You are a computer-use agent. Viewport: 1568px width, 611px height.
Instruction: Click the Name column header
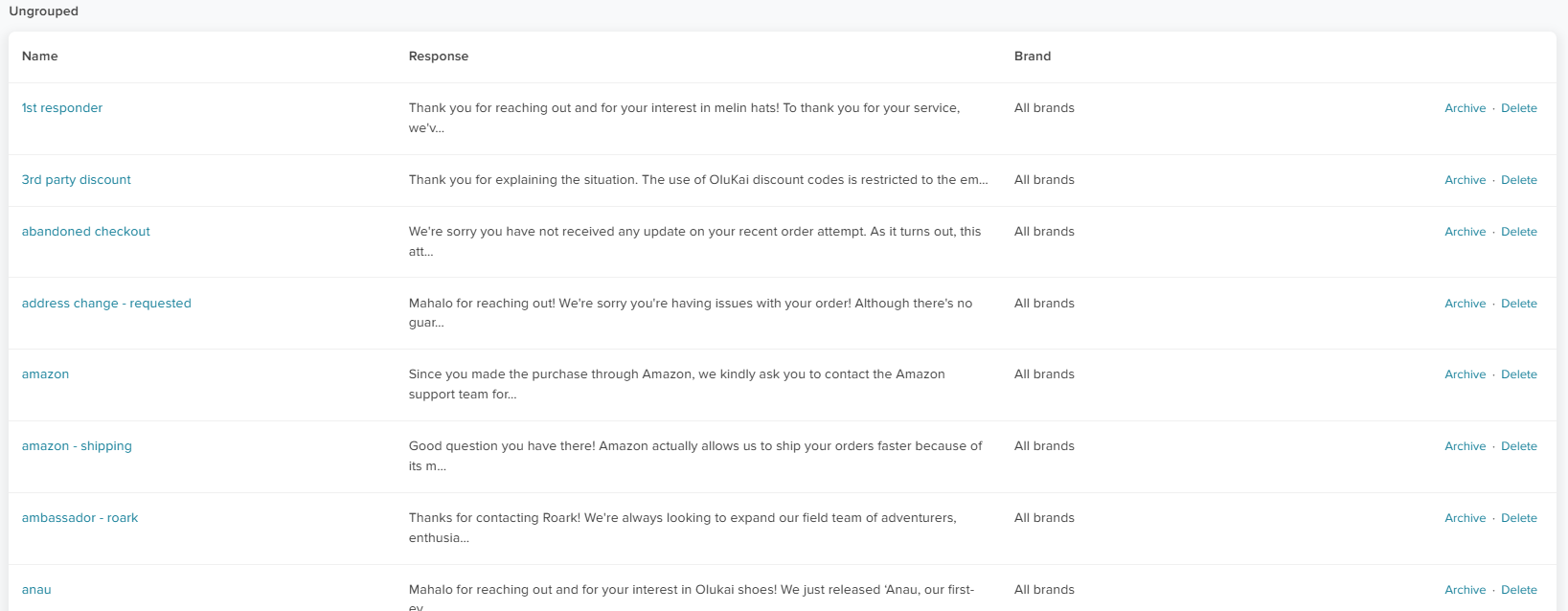click(40, 57)
